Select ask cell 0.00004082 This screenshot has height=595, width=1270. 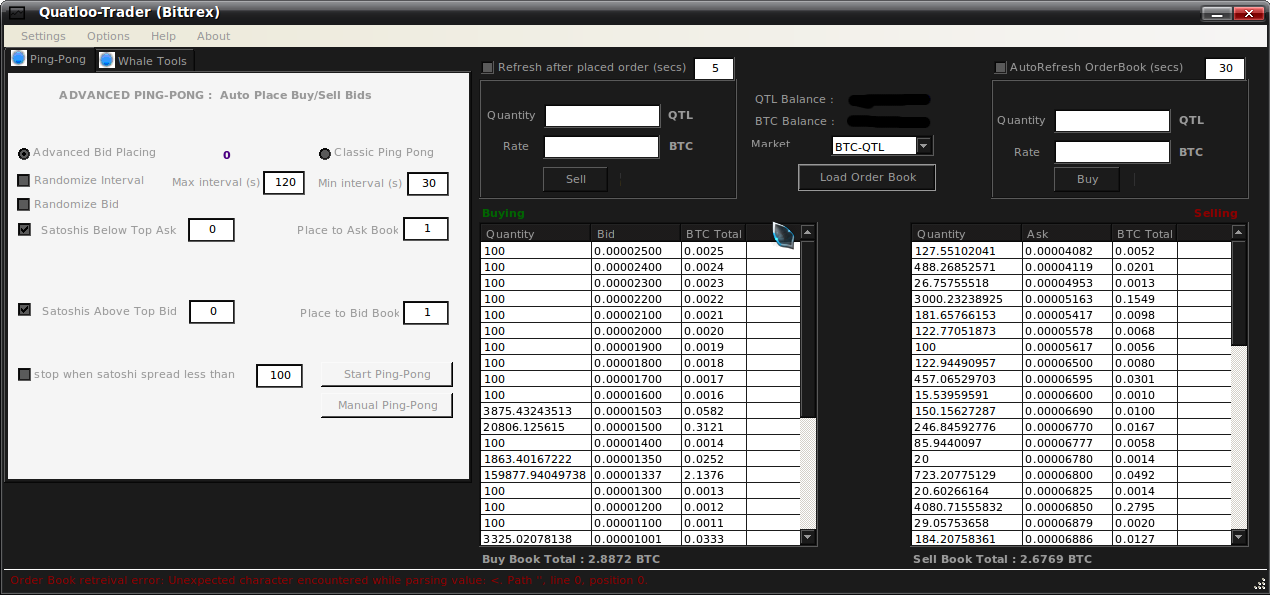click(1068, 251)
